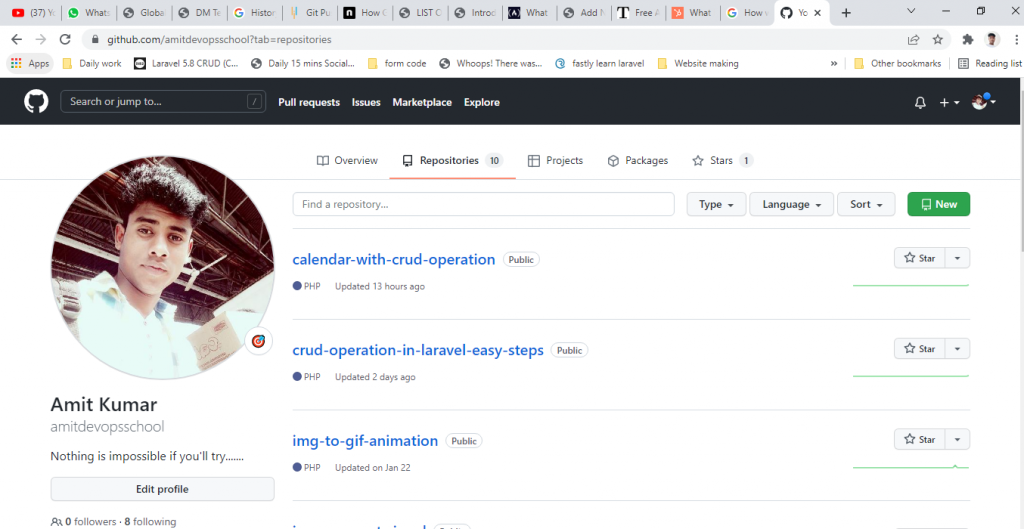This screenshot has width=1024, height=529.
Task: Star the img-to-gif-animation repository
Action: (920, 439)
